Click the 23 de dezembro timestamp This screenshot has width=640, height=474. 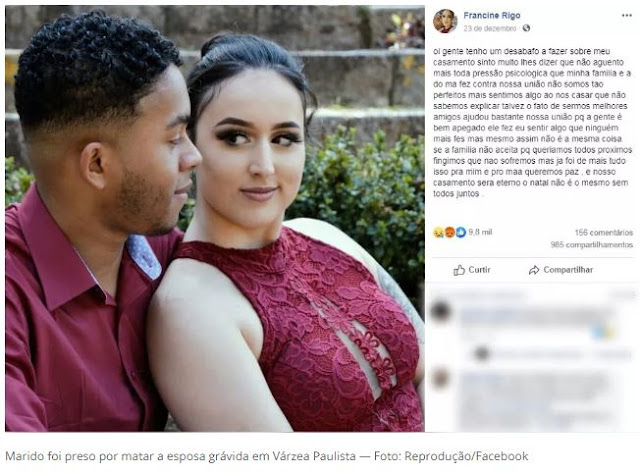tap(489, 28)
